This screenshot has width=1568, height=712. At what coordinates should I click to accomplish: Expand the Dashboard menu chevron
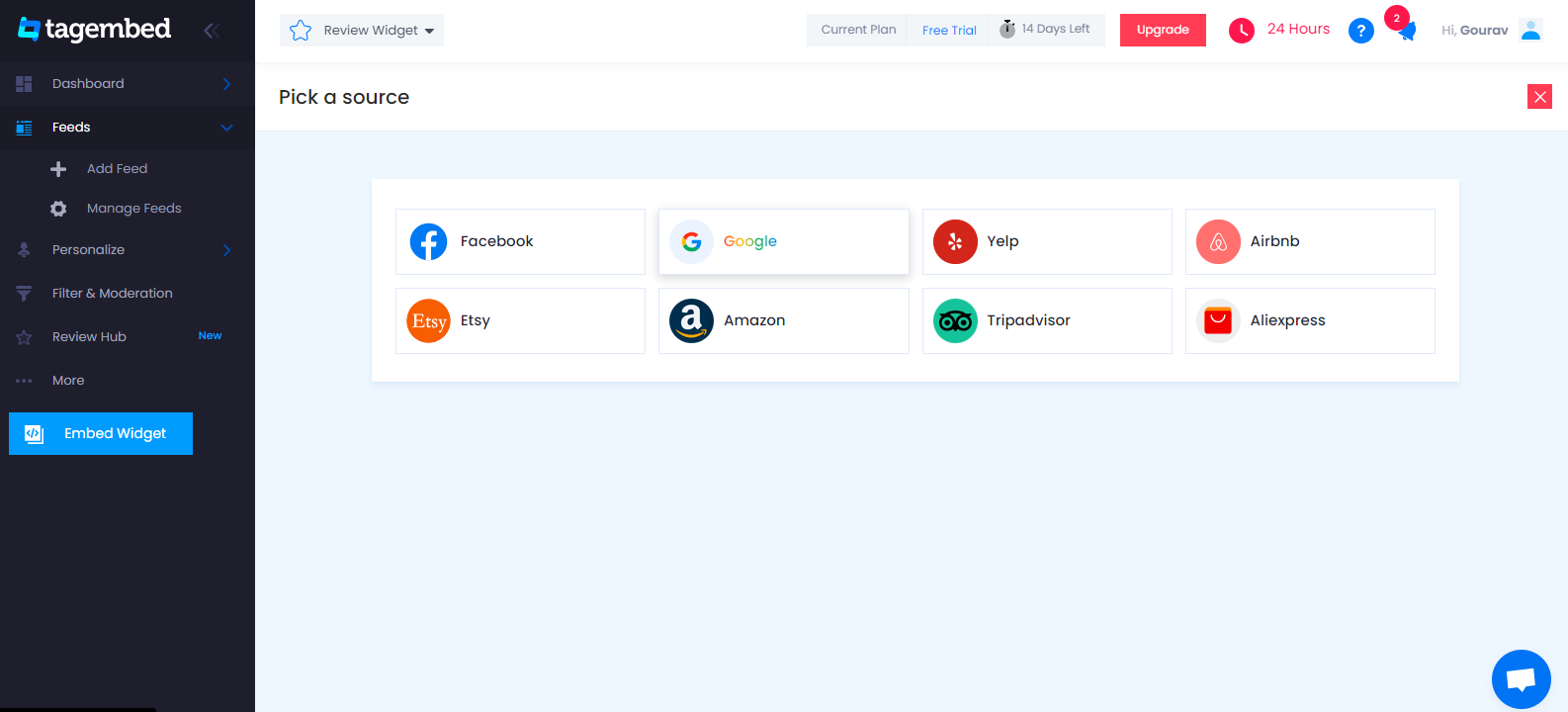226,84
